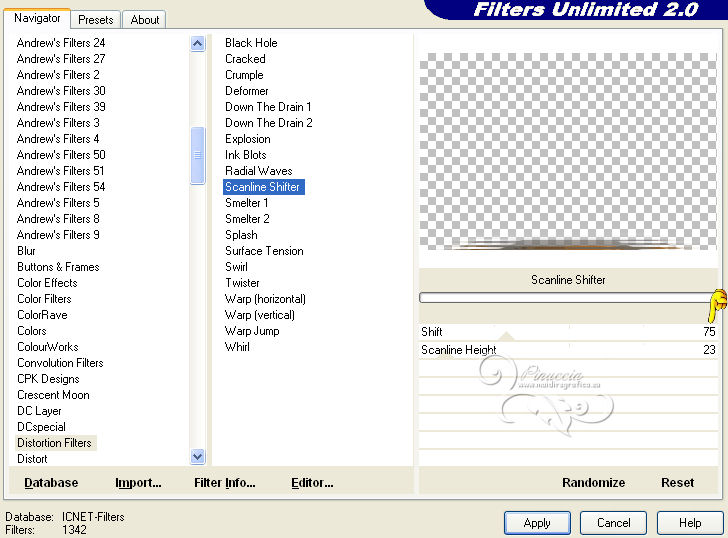The width and height of the screenshot is (728, 538).
Task: Choose the ColorRave category
Action: click(42, 315)
